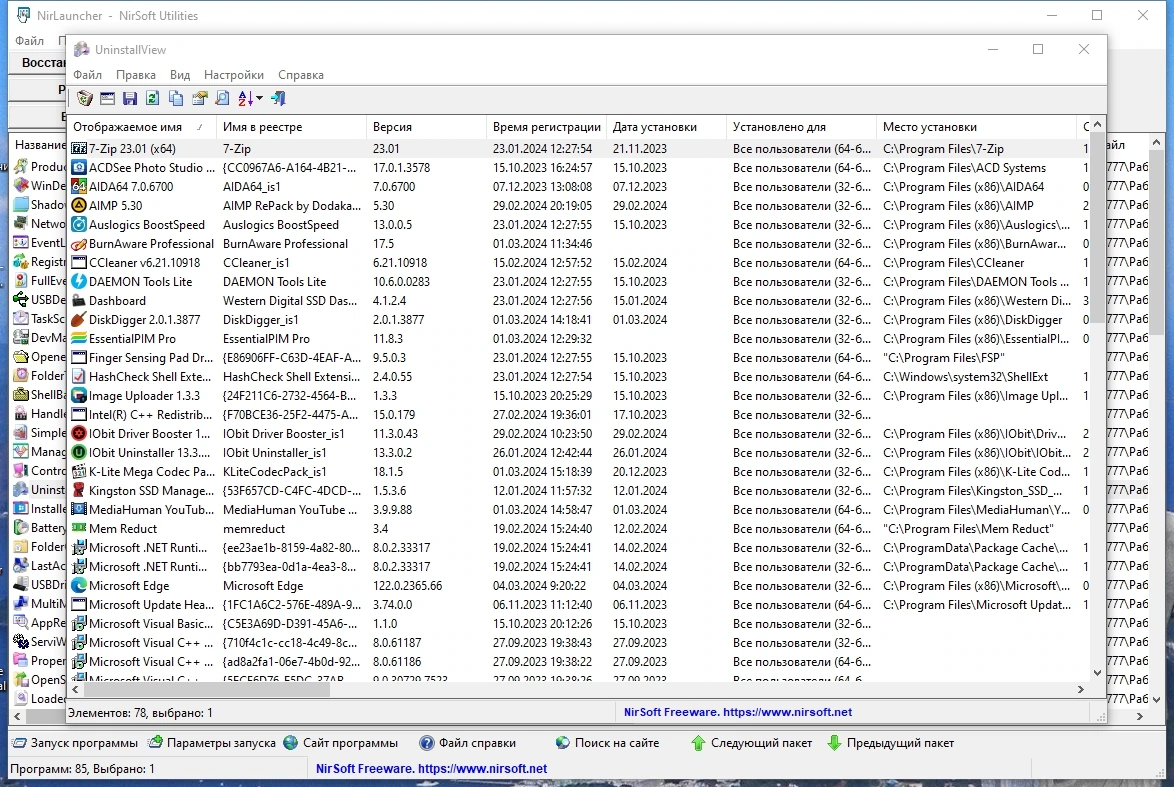Click the BurnAware Professional row icon
This screenshot has width=1174, height=787.
tap(79, 243)
